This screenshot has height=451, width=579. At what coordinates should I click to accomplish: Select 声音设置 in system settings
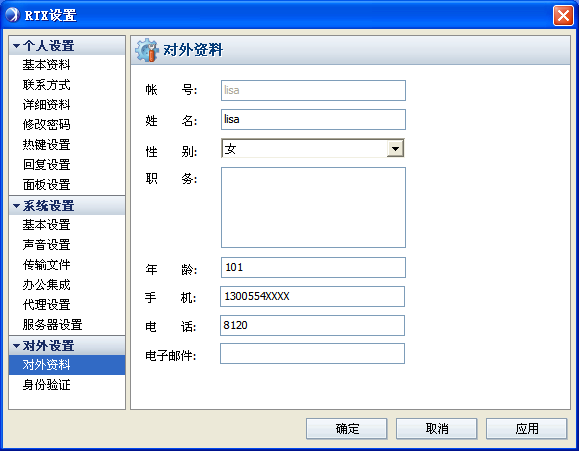(47, 245)
